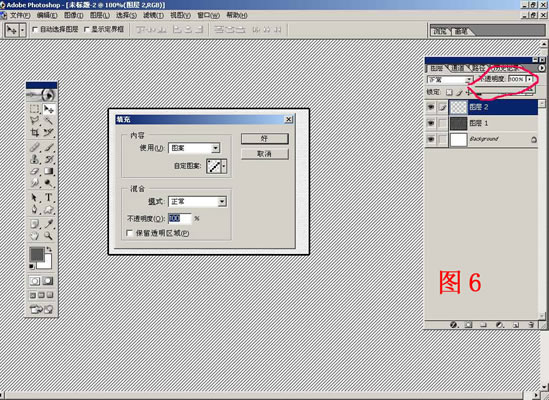Image resolution: width=549 pixels, height=400 pixels.
Task: Toggle Lock image pixels brush icon
Action: click(459, 92)
